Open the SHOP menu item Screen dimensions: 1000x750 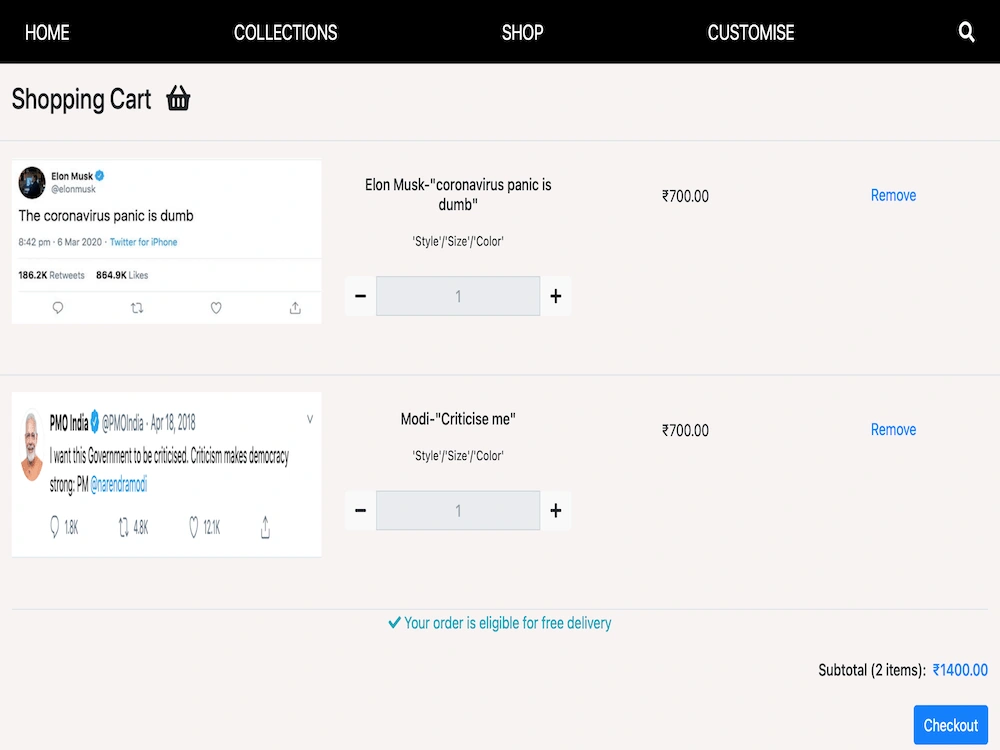tap(522, 33)
